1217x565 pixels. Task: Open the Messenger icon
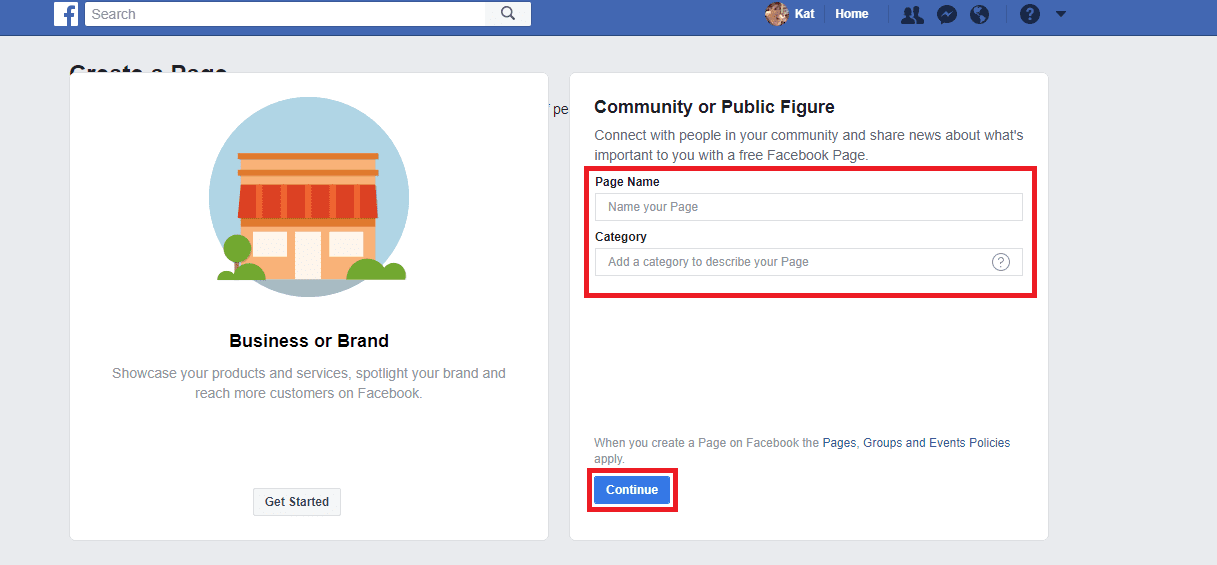click(x=947, y=14)
